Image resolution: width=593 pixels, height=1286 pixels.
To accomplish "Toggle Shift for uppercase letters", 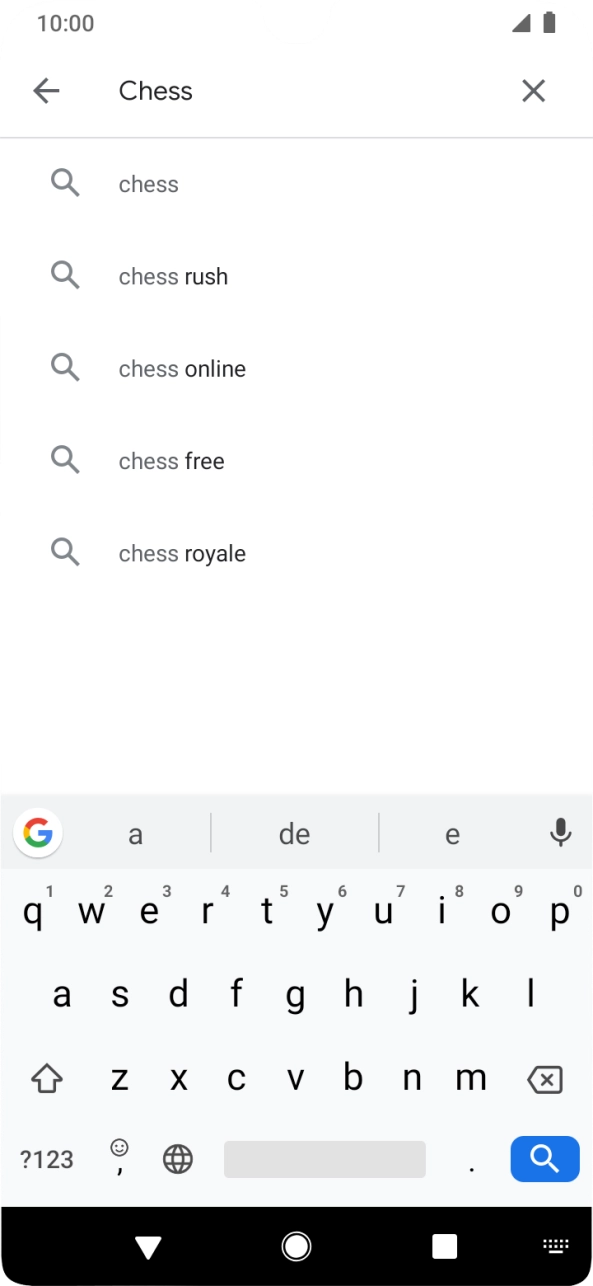I will 46,1077.
